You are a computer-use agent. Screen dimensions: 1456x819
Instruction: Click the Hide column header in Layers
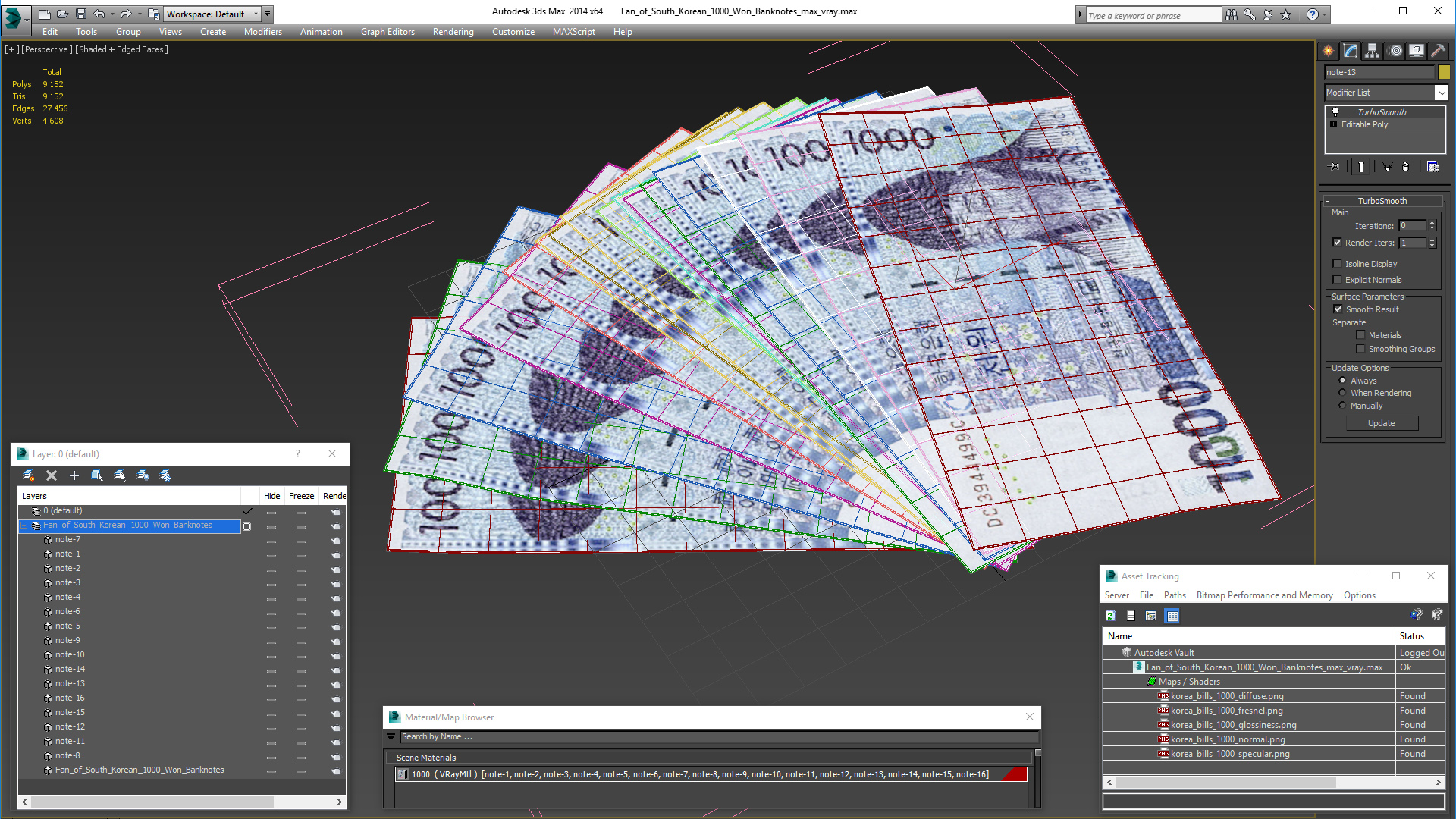(272, 496)
